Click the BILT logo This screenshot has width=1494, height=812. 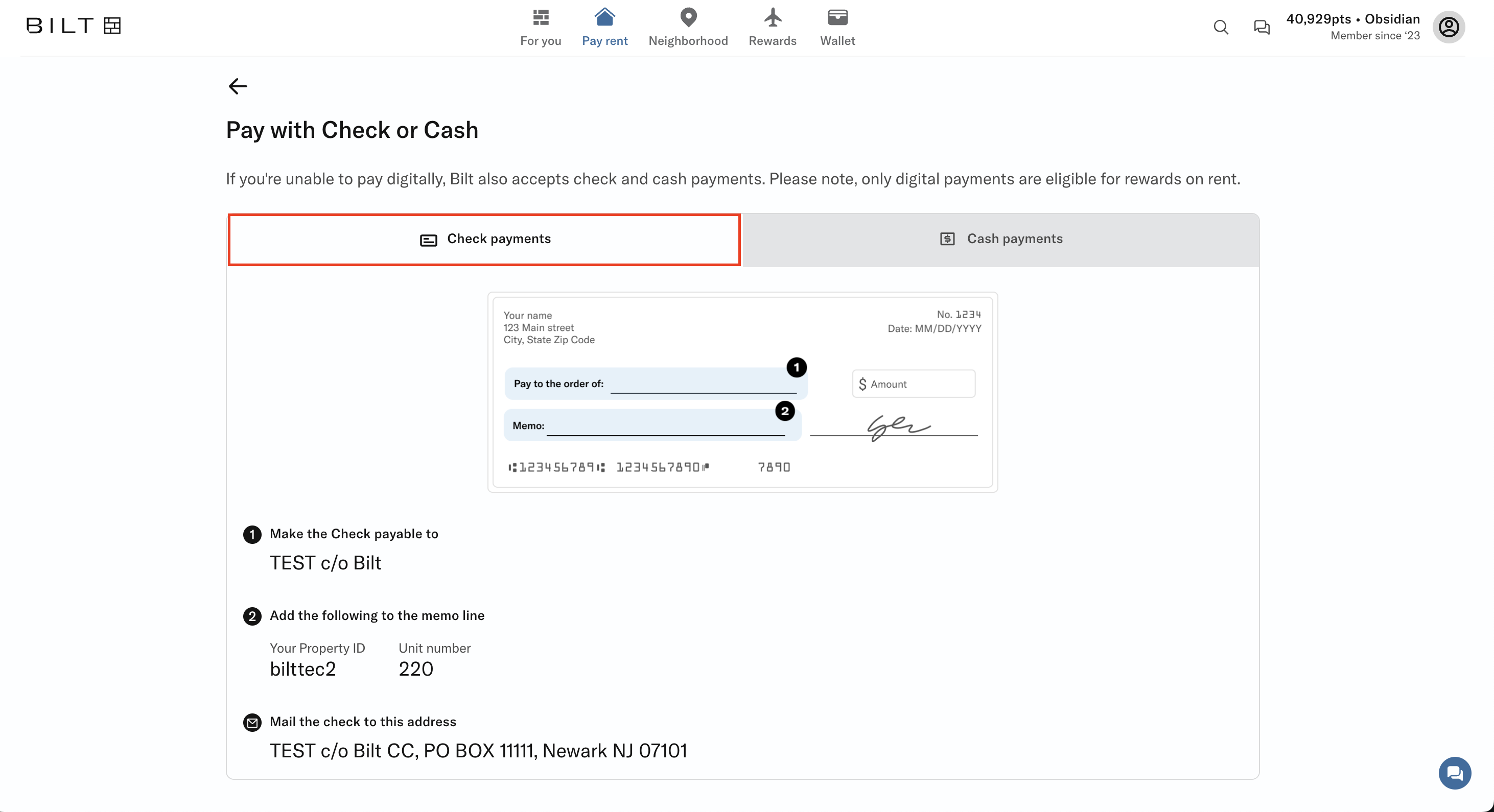point(74,26)
